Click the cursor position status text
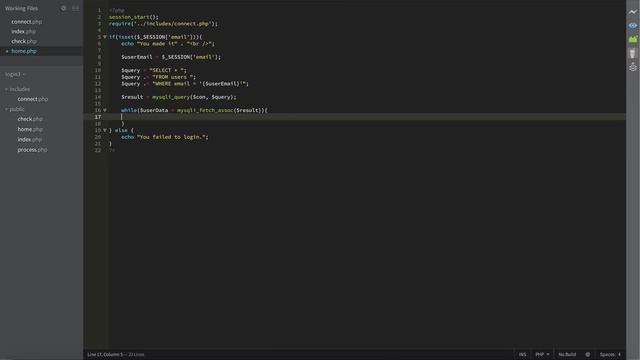Viewport: 640px width, 360px height. pyautogui.click(x=116, y=354)
